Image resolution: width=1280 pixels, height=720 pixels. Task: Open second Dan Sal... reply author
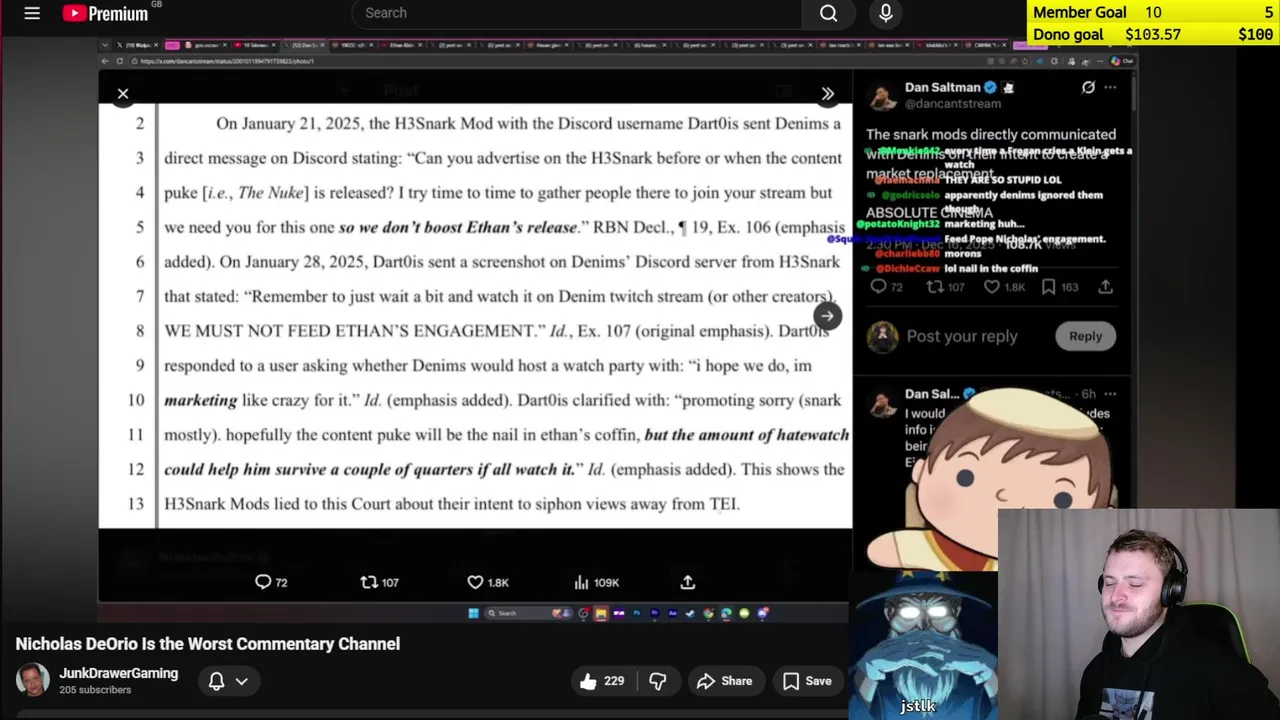(931, 394)
